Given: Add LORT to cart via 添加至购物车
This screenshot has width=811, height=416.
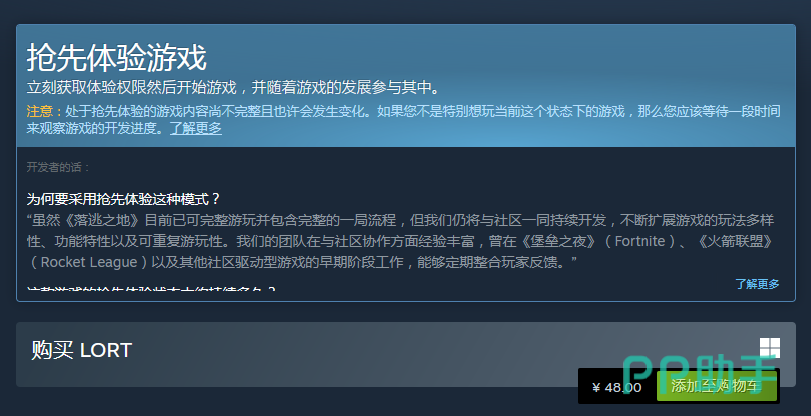Looking at the screenshot, I should click(716, 386).
